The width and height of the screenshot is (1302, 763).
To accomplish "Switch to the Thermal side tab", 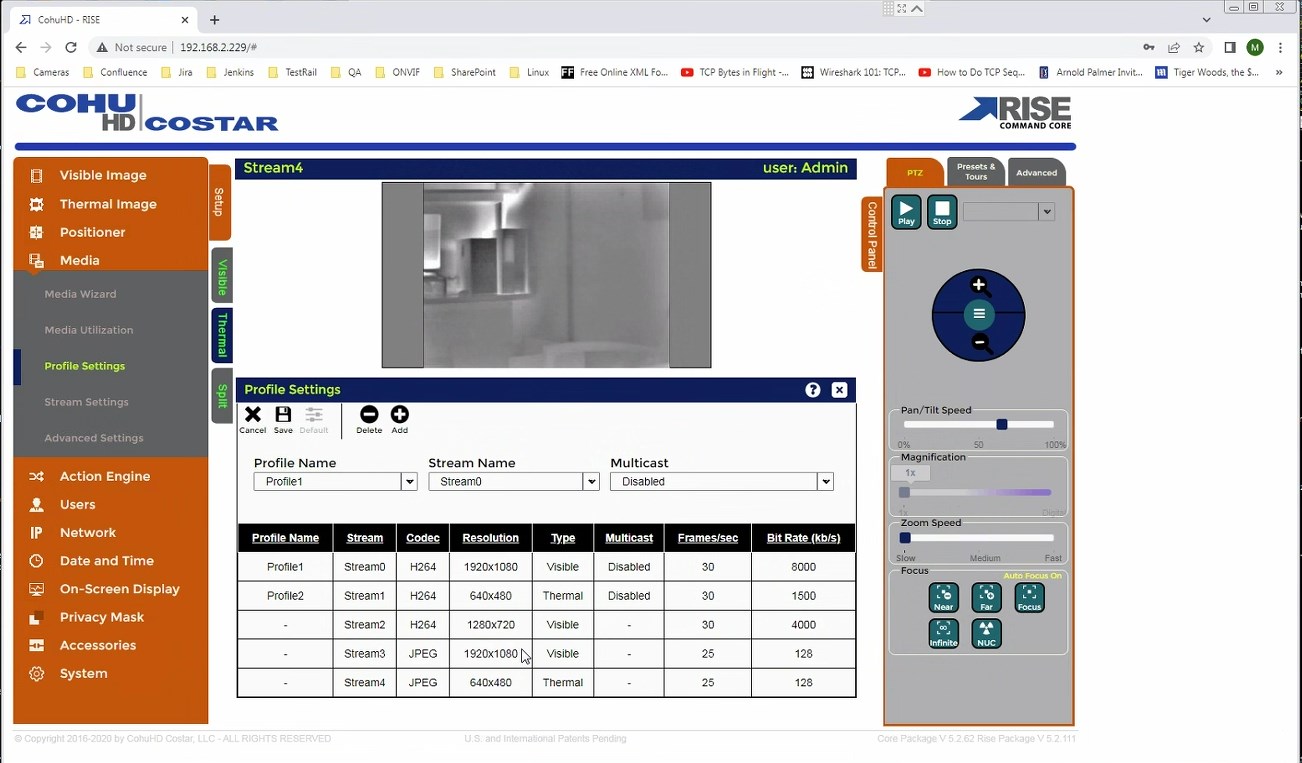I will 222,335.
